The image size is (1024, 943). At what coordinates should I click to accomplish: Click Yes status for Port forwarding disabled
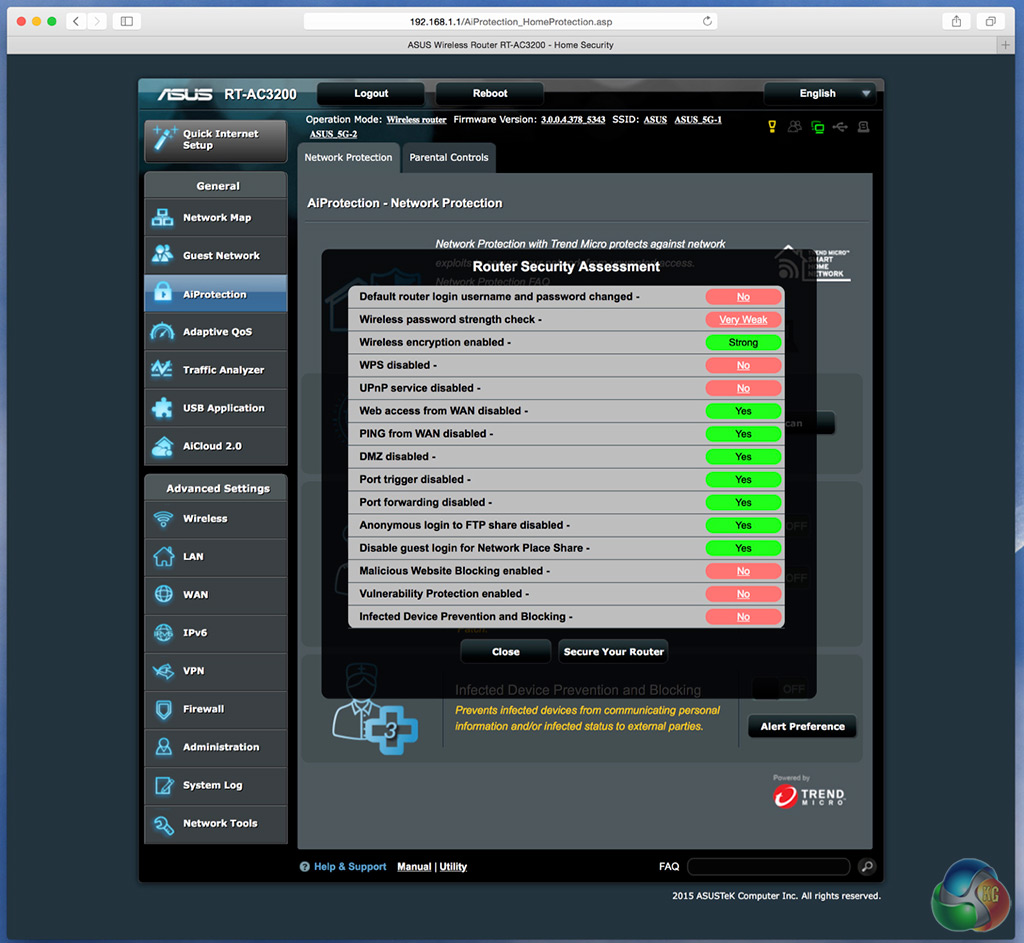[x=743, y=502]
